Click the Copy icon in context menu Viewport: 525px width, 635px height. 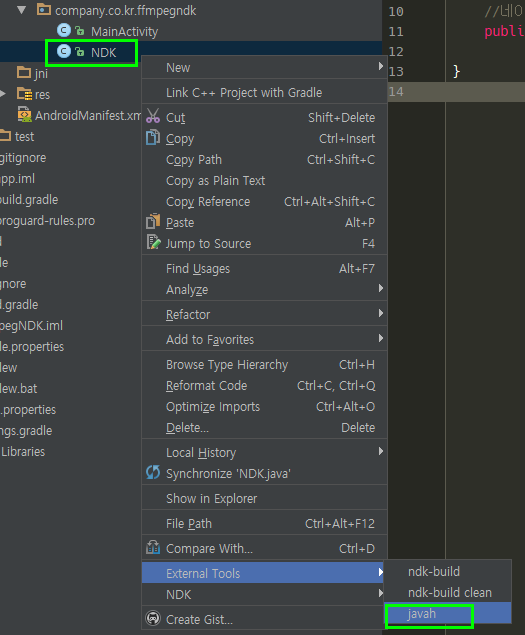153,137
